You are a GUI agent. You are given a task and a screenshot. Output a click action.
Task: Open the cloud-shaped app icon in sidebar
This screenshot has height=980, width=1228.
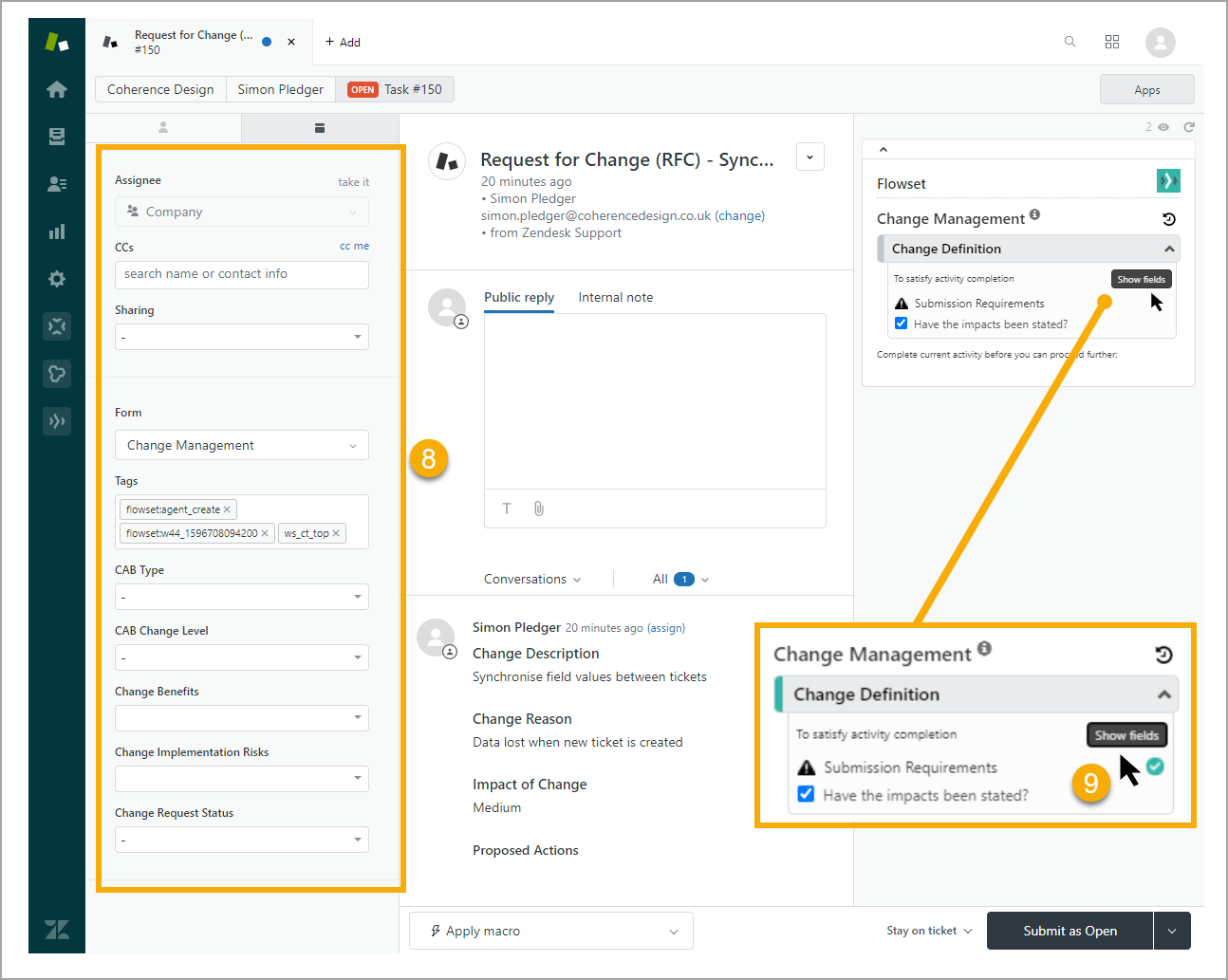pyautogui.click(x=57, y=374)
